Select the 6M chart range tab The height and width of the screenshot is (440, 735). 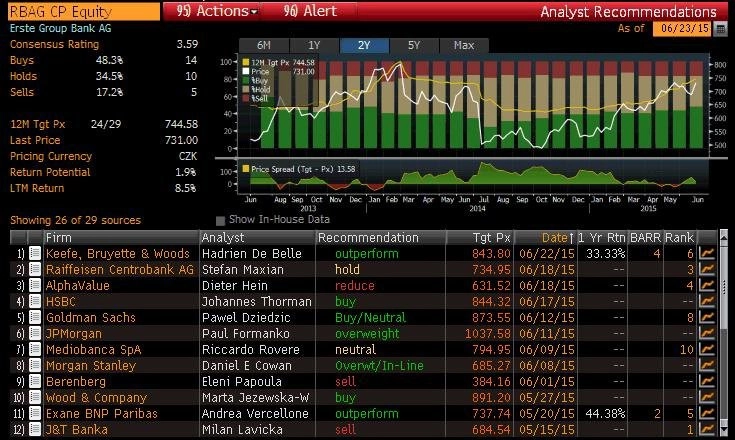point(264,45)
